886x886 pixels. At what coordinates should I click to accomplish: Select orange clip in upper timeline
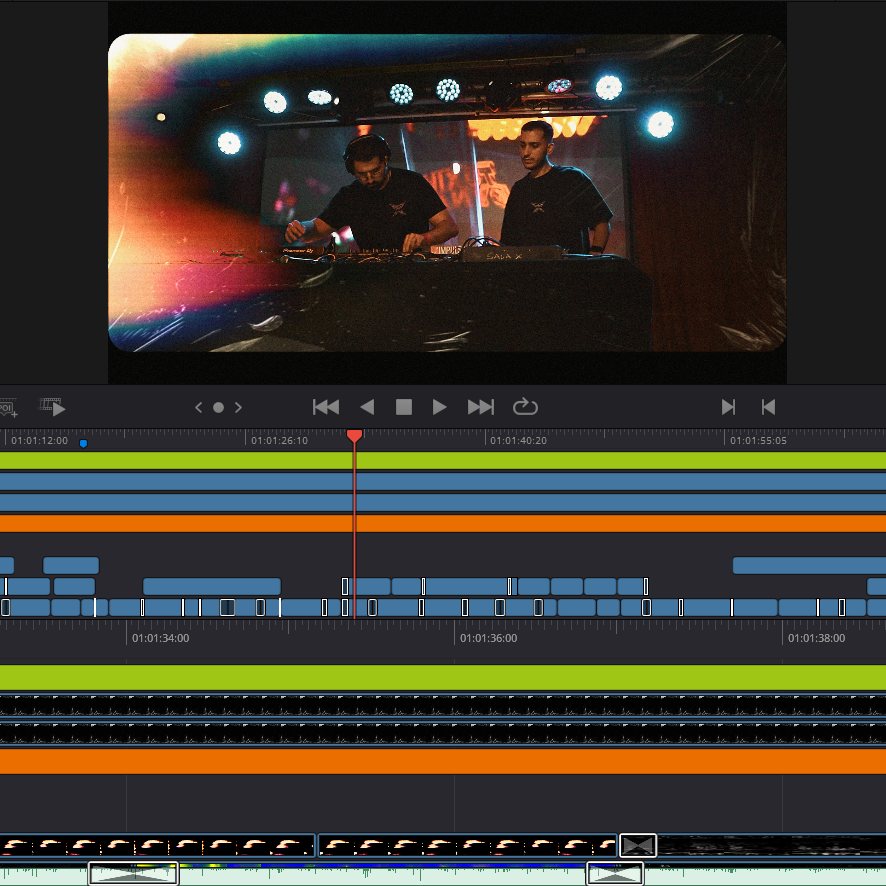click(x=443, y=523)
